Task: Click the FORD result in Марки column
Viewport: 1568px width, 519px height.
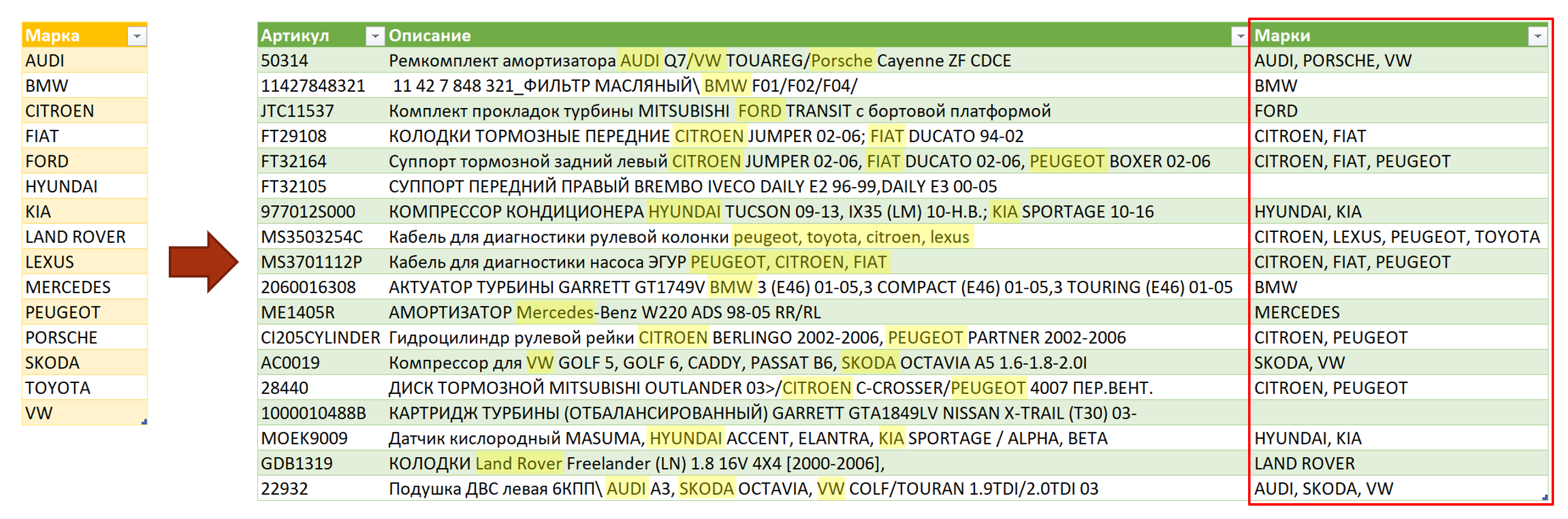Action: pyautogui.click(x=1399, y=111)
